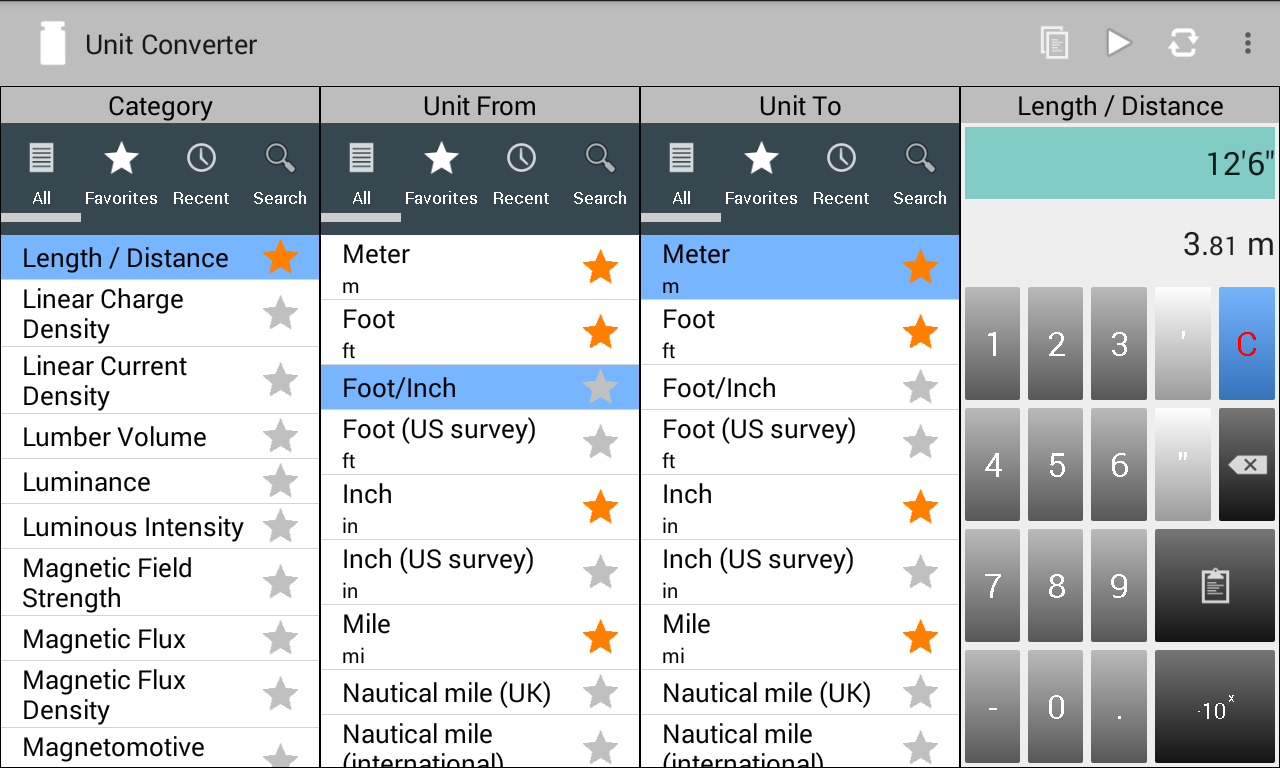Choose Foot in Unit From list
The height and width of the screenshot is (768, 1280).
(480, 332)
